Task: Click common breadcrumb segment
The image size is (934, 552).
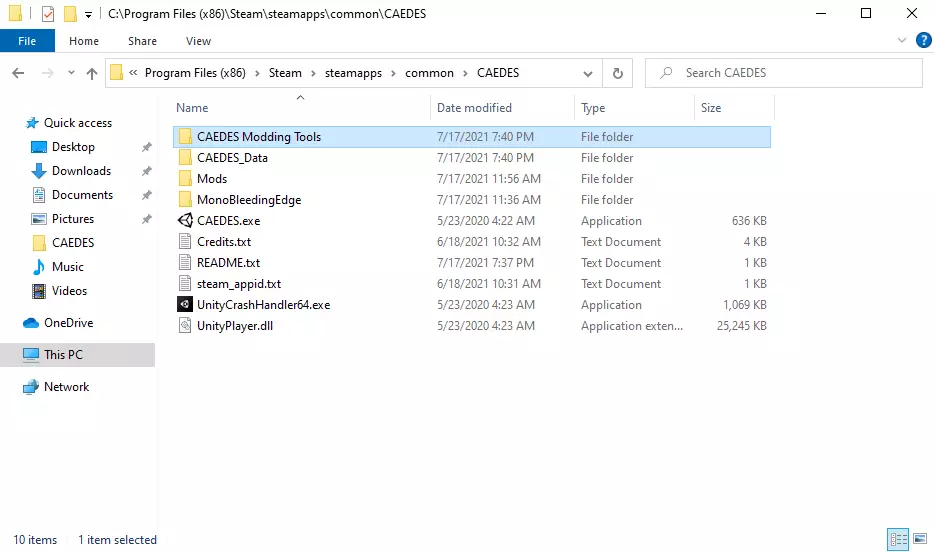Action: [x=429, y=73]
